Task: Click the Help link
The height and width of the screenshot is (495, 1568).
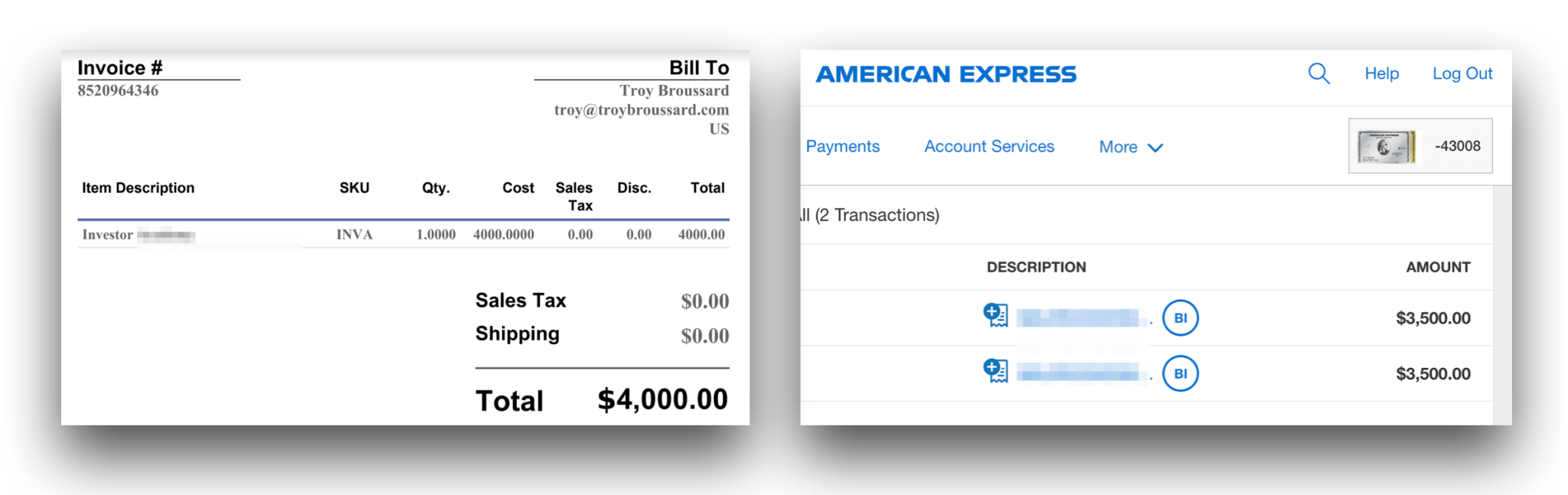Action: click(1381, 73)
